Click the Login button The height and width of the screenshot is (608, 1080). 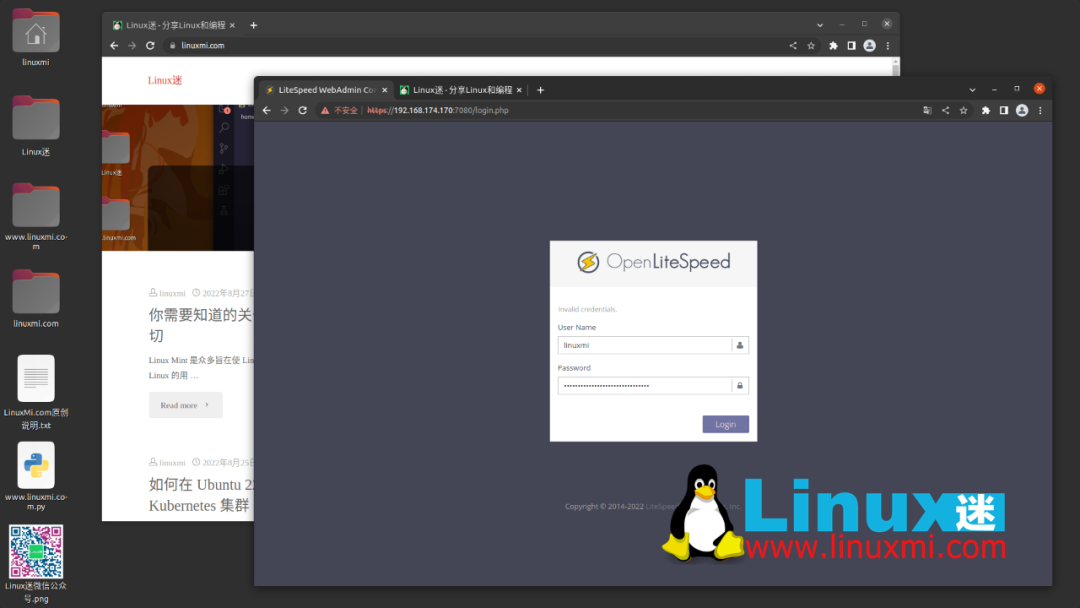click(x=725, y=424)
